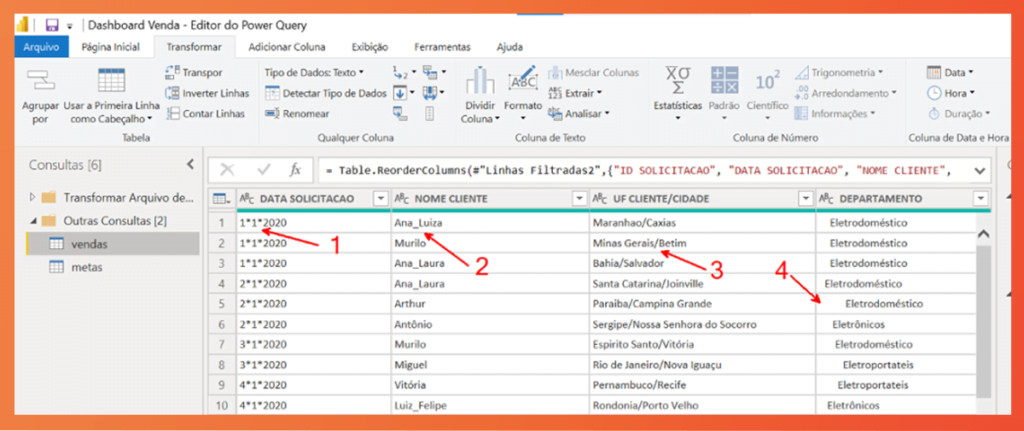
Task: Collapse the Consultas pane
Action: pos(190,165)
